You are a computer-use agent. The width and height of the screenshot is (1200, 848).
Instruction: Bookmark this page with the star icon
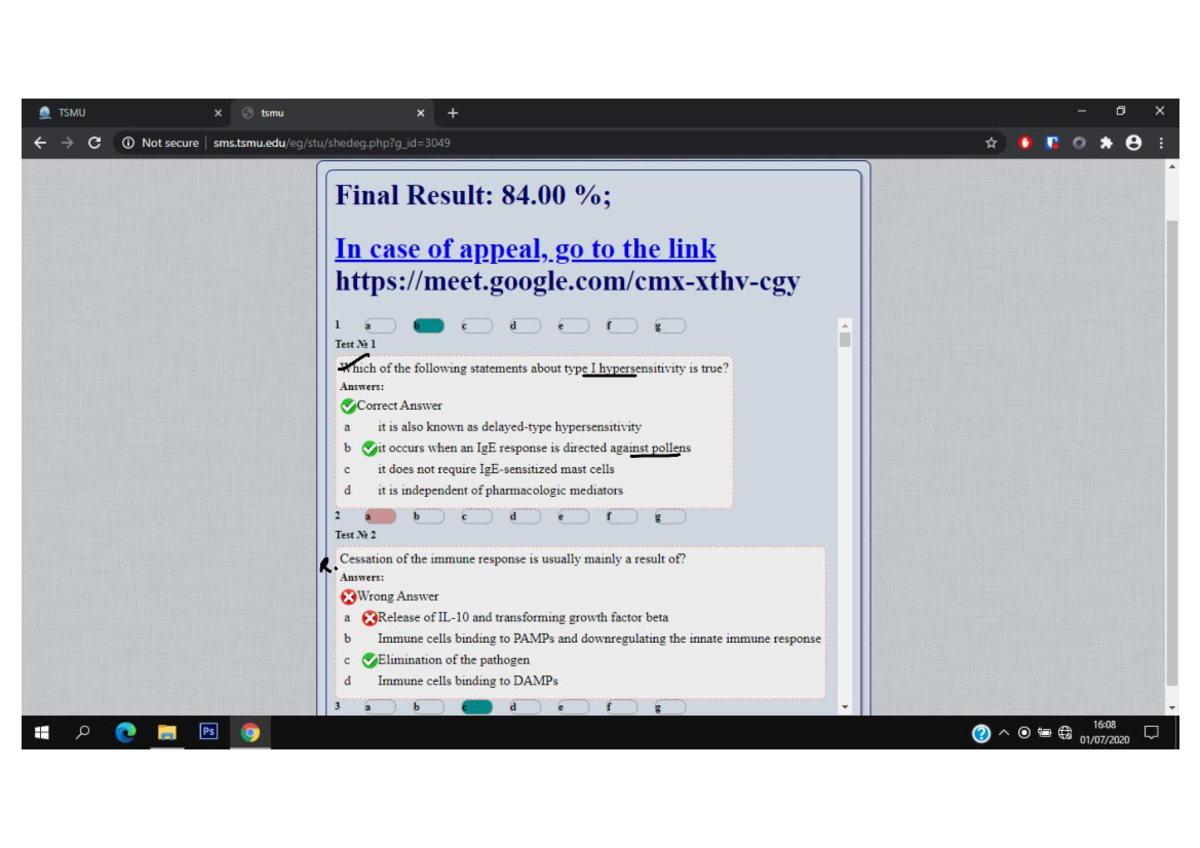[991, 143]
